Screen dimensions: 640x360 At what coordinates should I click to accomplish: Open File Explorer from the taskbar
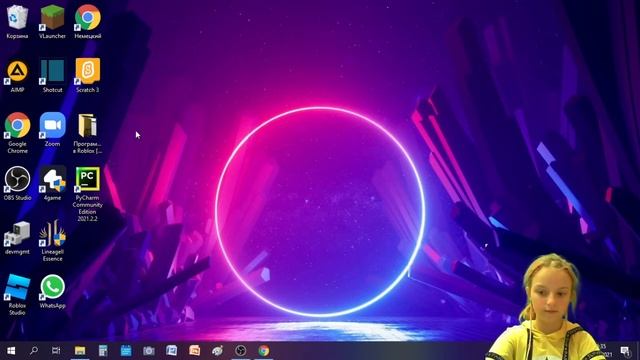pyautogui.click(x=80, y=351)
